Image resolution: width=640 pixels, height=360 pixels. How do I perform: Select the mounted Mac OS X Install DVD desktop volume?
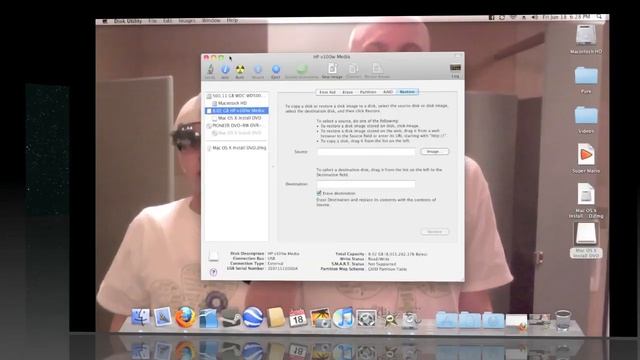[x=586, y=240]
